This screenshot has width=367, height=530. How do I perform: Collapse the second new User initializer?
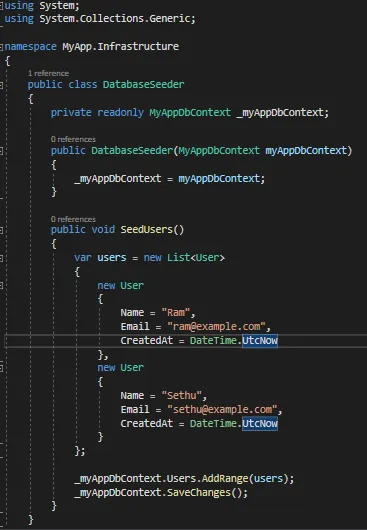point(1,368)
